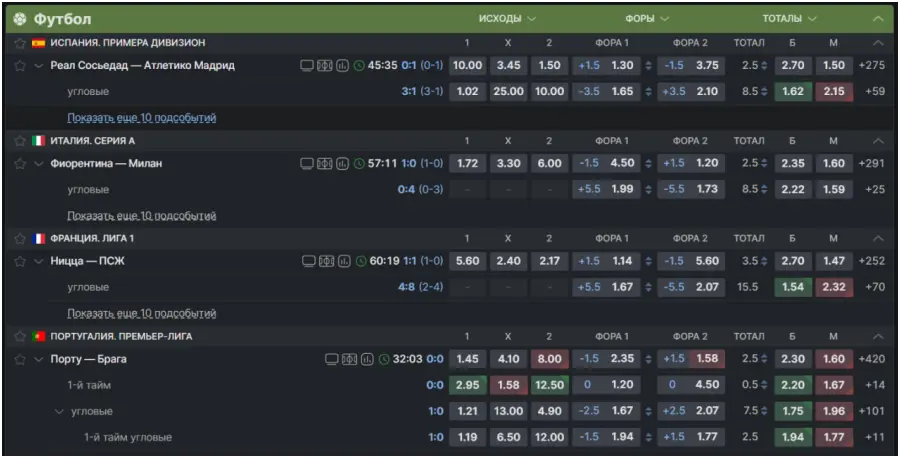Change total line 2.5 for Реал Сосьедад
The height and width of the screenshot is (458, 900).
pyautogui.click(x=764, y=65)
